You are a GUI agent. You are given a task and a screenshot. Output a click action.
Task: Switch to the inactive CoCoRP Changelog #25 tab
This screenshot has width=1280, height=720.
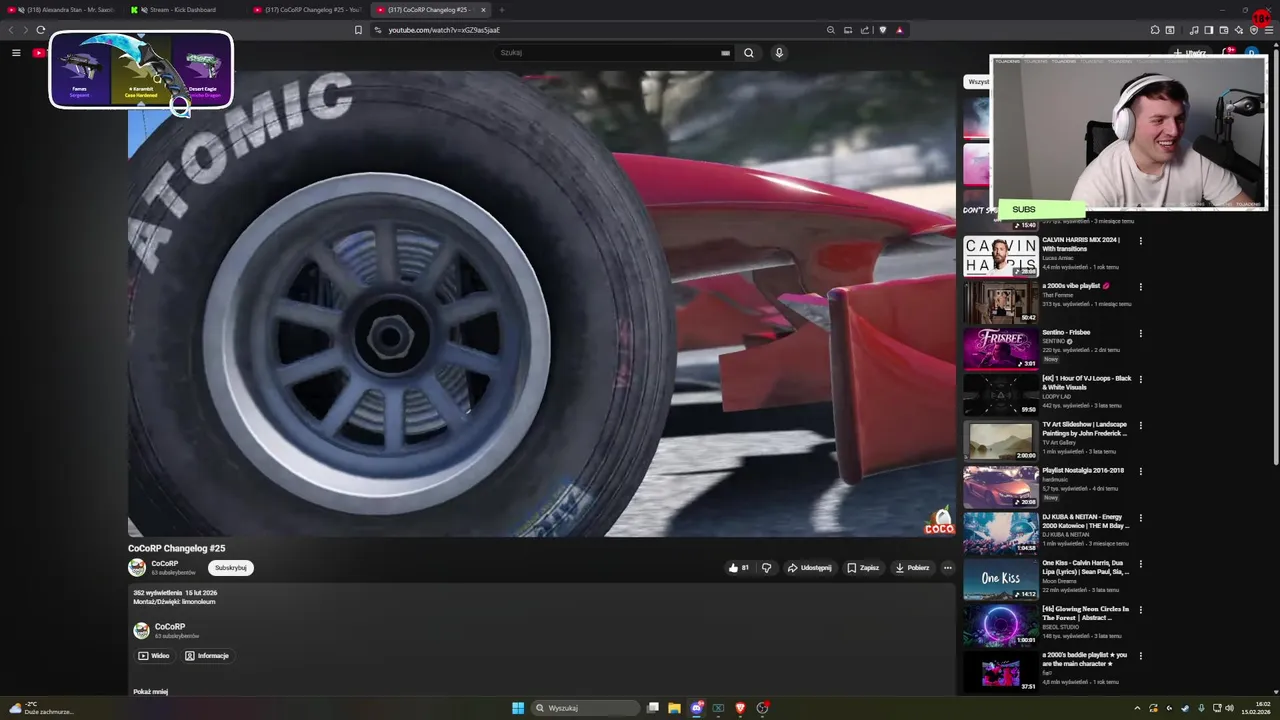308,10
